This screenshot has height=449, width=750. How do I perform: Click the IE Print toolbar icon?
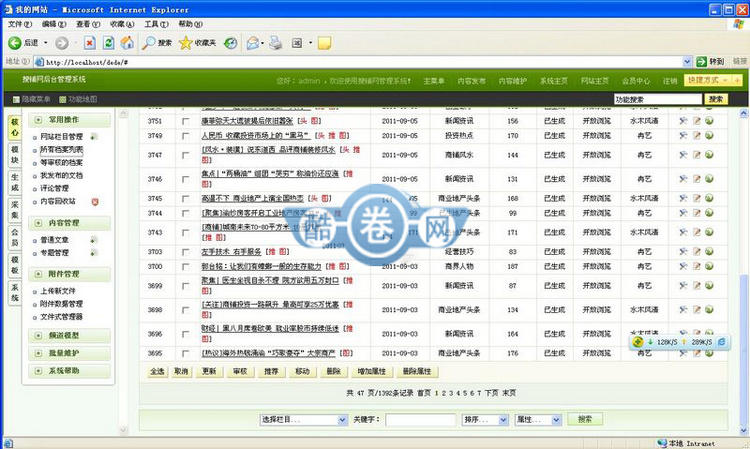coord(276,43)
